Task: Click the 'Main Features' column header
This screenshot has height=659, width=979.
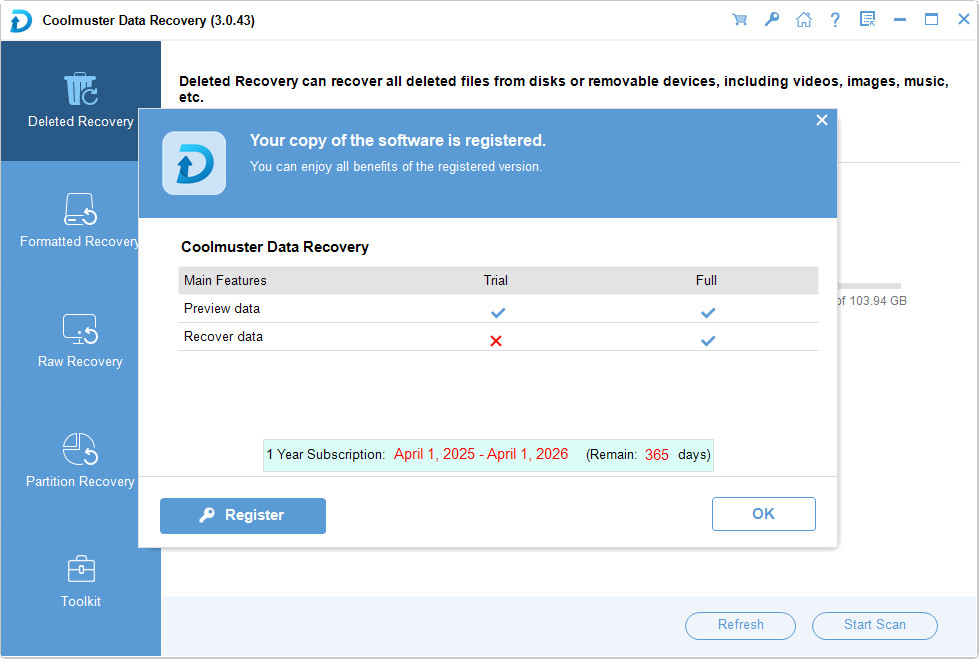Action: [x=225, y=280]
